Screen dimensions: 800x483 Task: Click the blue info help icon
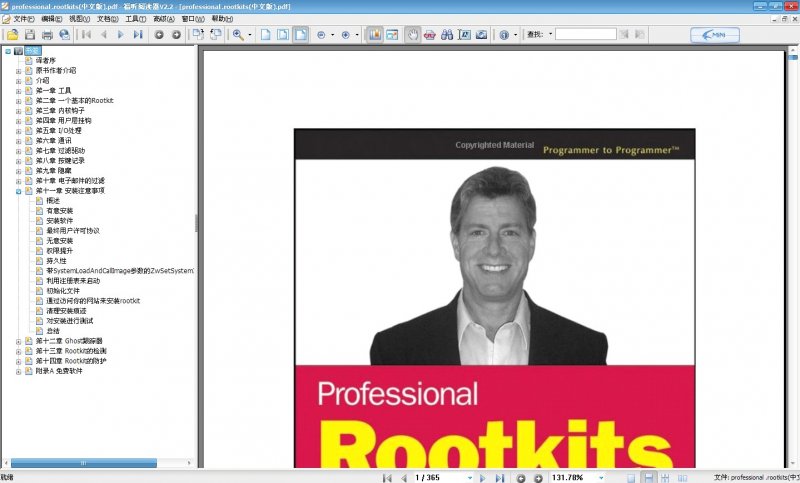504,35
